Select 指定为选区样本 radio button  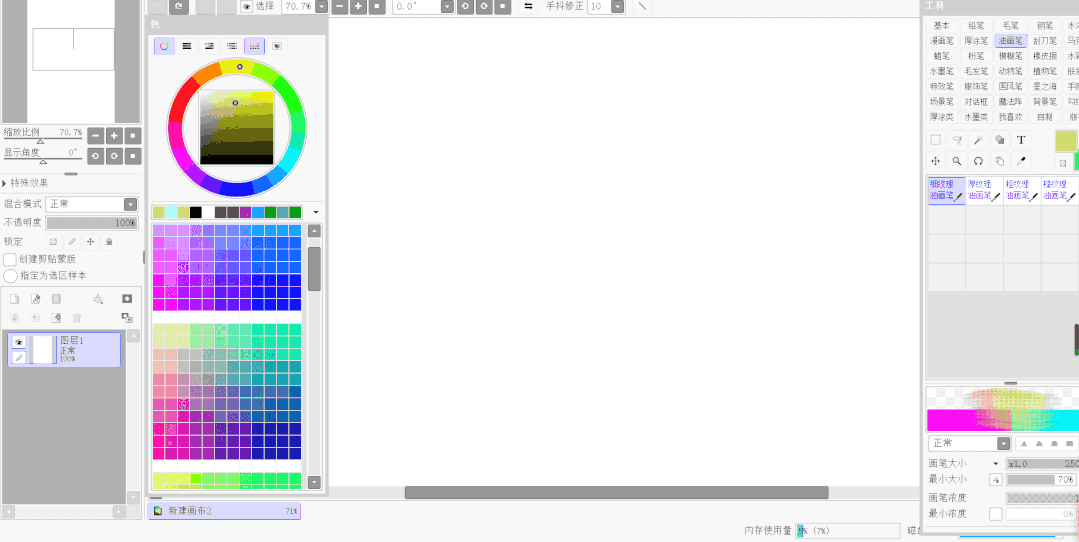10,276
